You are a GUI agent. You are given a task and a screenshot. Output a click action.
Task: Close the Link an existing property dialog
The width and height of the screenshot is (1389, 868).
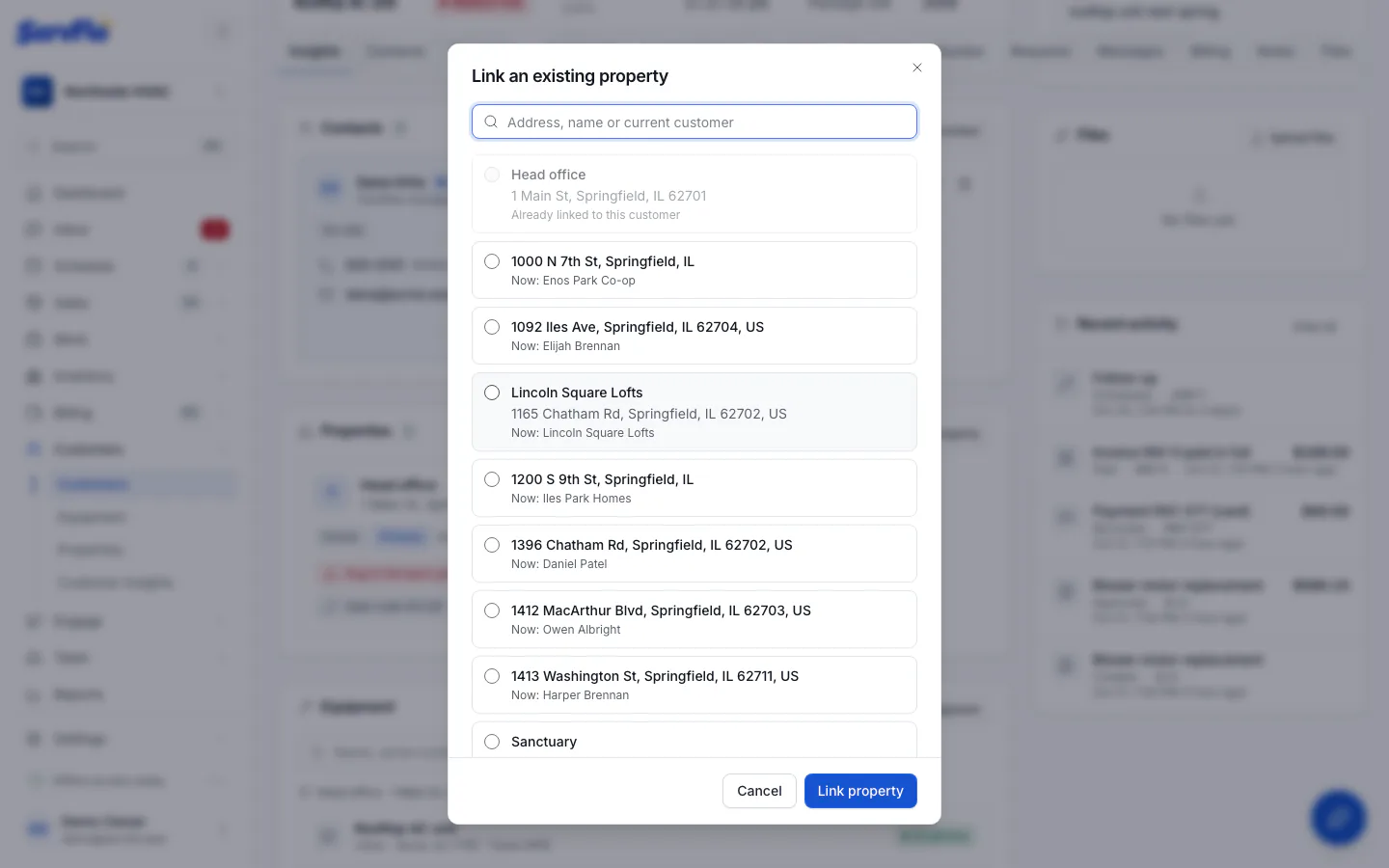click(917, 68)
